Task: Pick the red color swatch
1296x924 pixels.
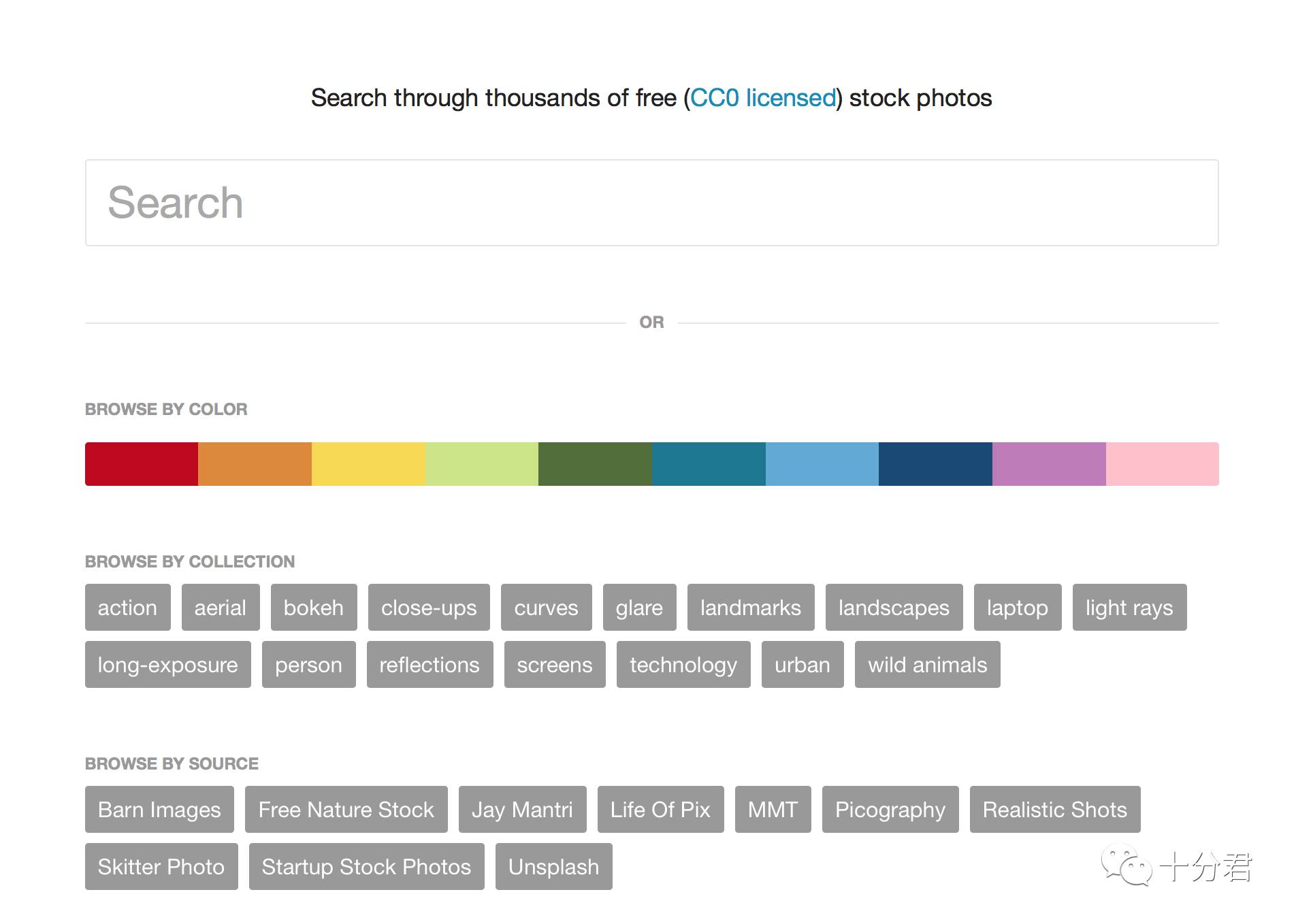Action: pos(142,464)
